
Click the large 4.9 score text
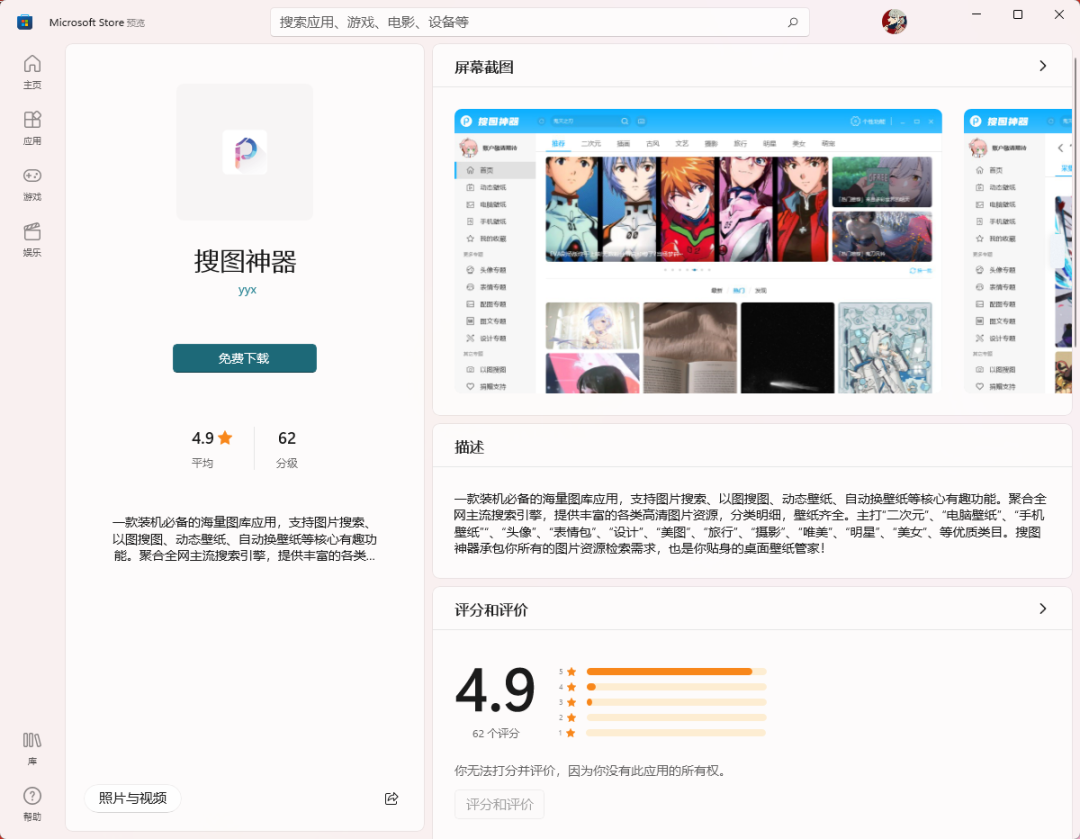tap(495, 690)
